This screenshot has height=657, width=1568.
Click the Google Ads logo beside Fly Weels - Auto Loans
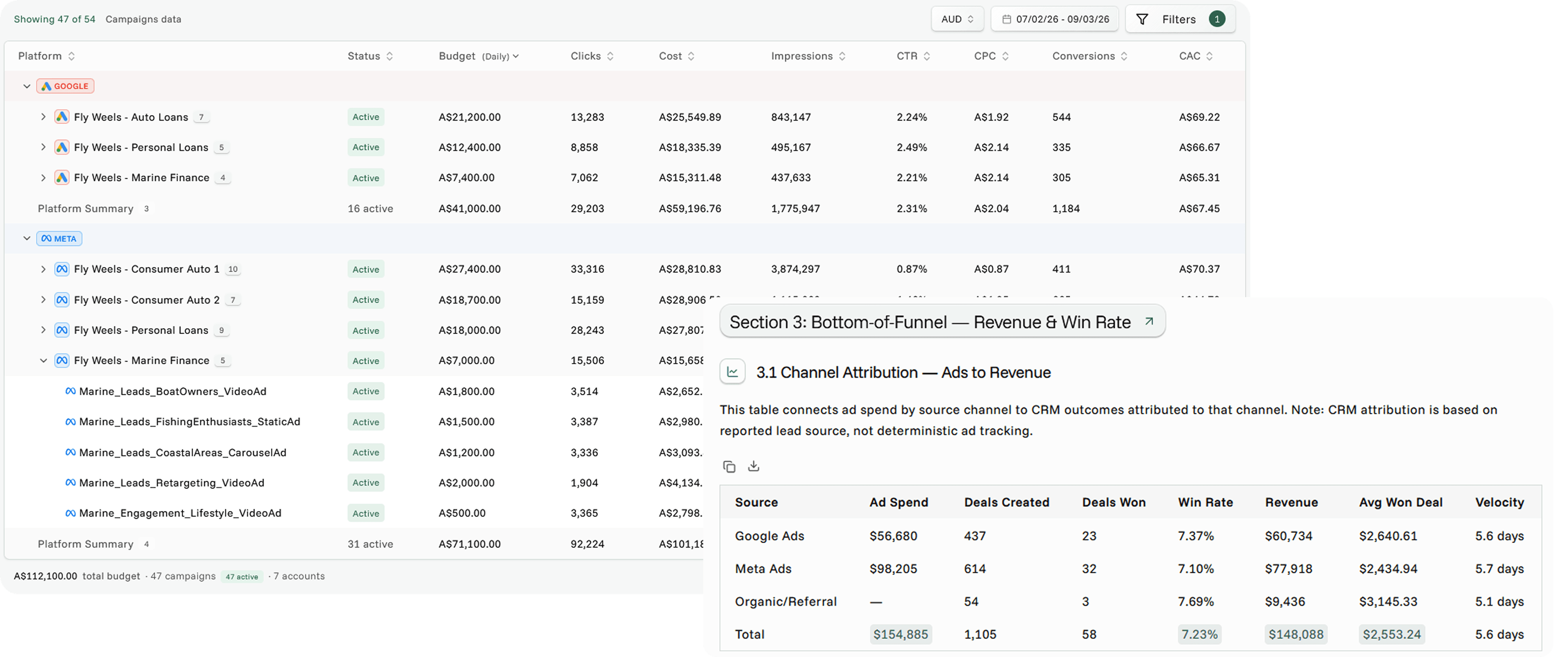[62, 116]
